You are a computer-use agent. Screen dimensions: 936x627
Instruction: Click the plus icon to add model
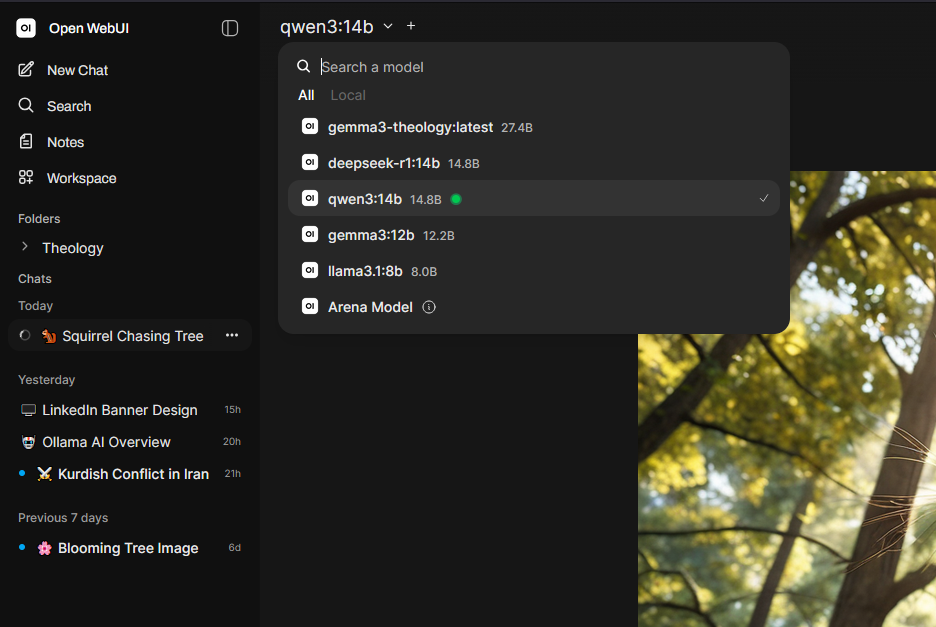(411, 26)
